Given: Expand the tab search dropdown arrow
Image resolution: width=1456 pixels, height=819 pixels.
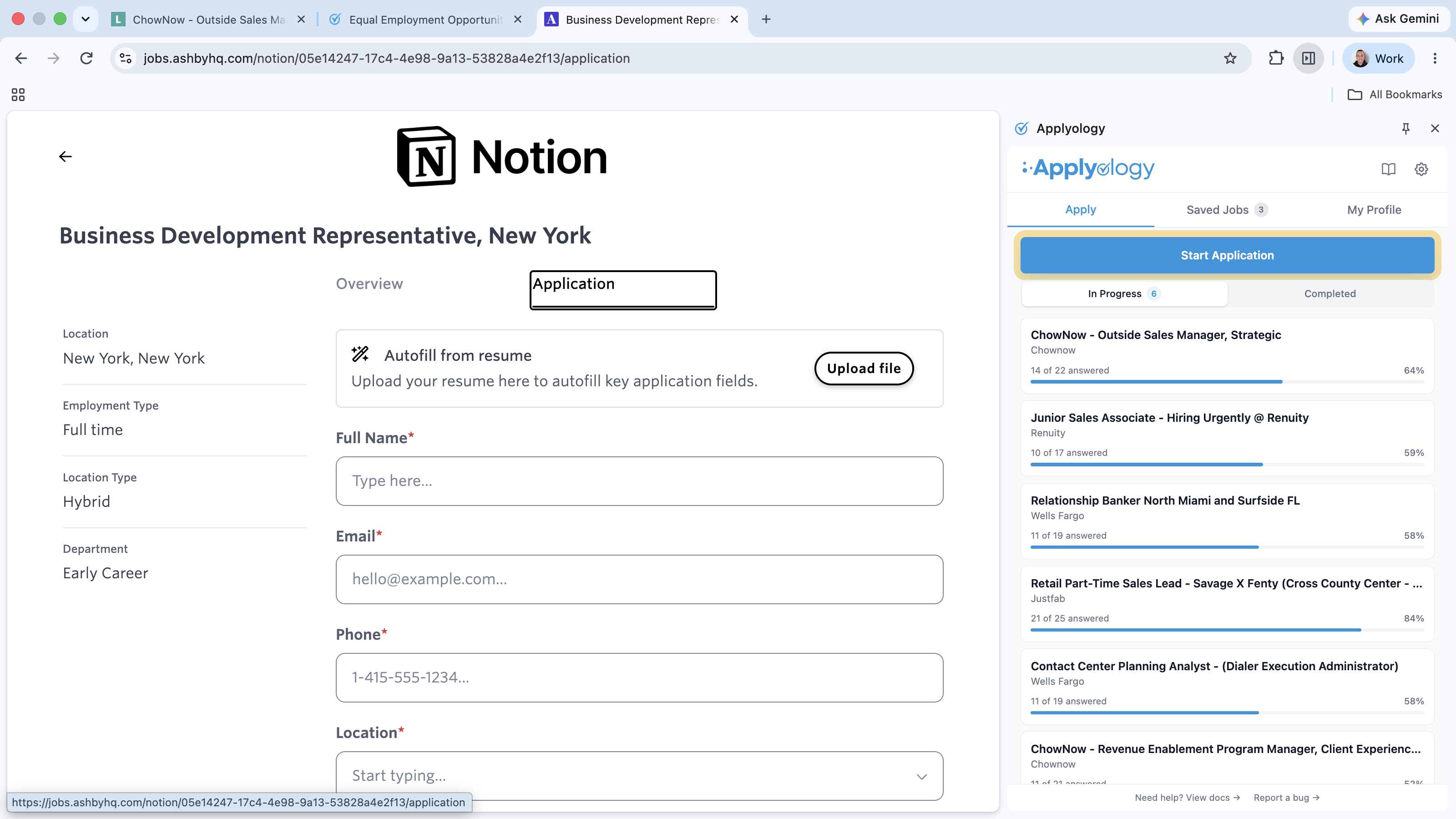Looking at the screenshot, I should point(86,19).
